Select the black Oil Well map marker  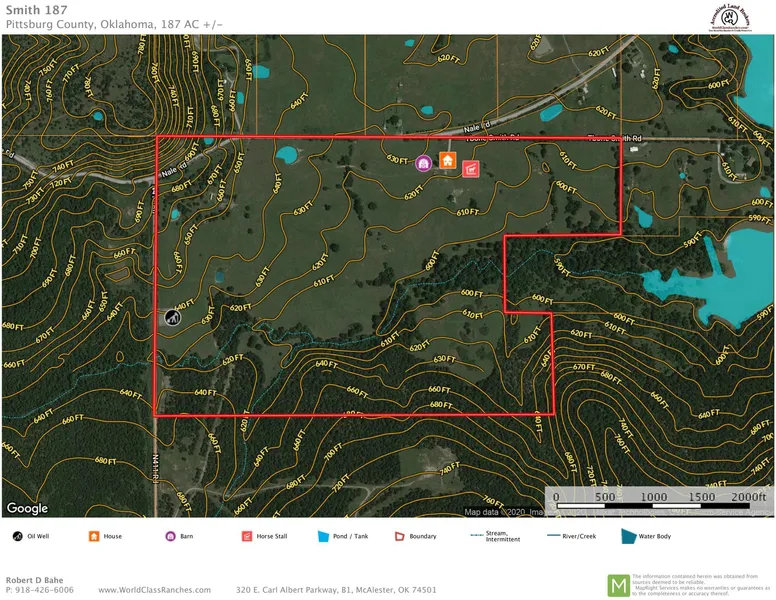[173, 317]
